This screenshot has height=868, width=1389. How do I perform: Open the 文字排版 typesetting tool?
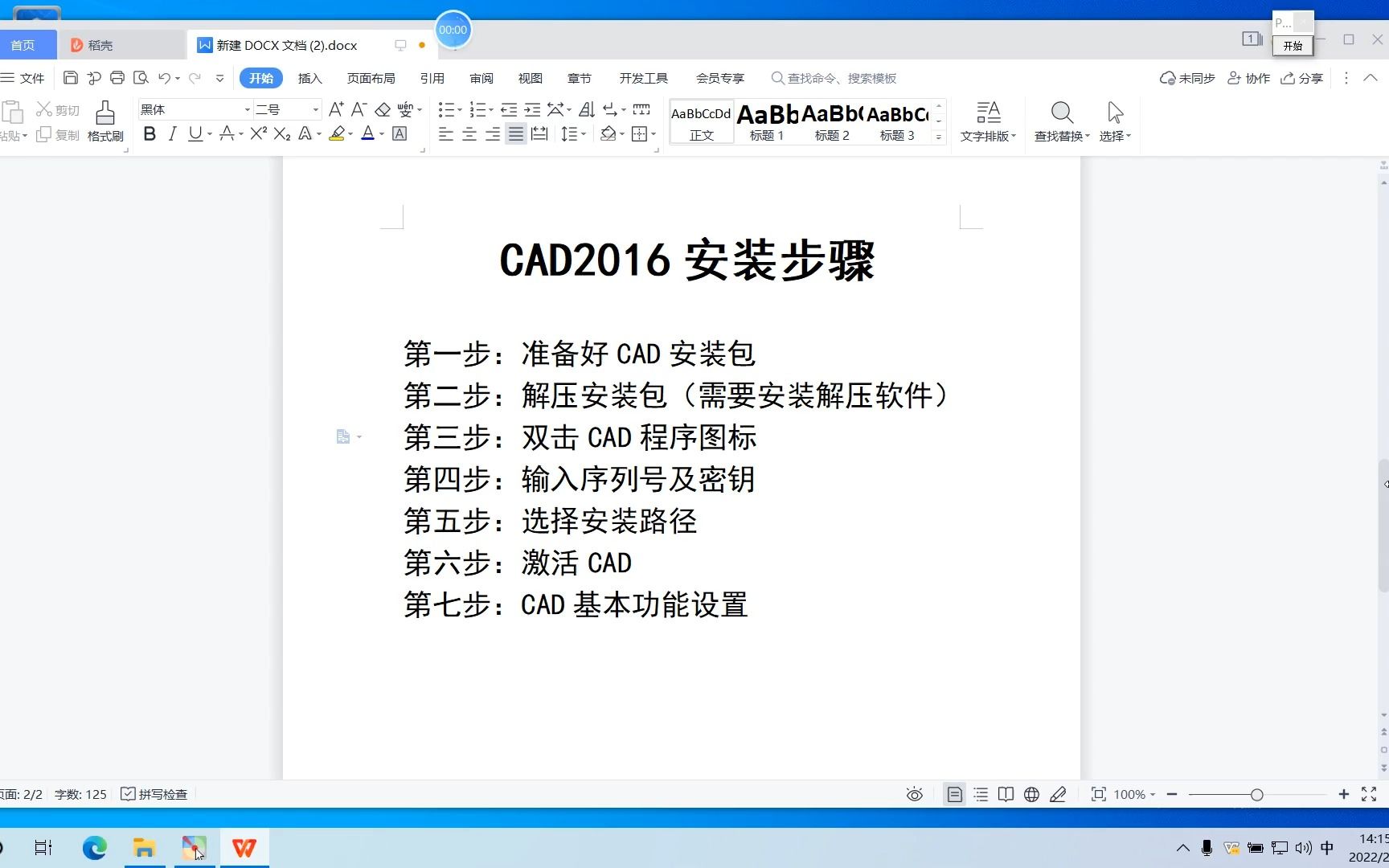pyautogui.click(x=988, y=121)
